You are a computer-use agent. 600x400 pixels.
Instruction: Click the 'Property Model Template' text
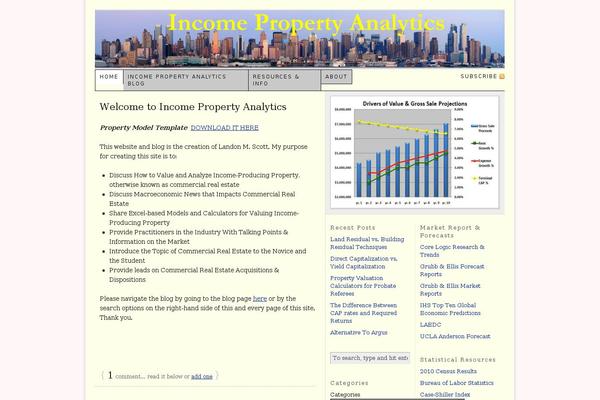coord(143,128)
